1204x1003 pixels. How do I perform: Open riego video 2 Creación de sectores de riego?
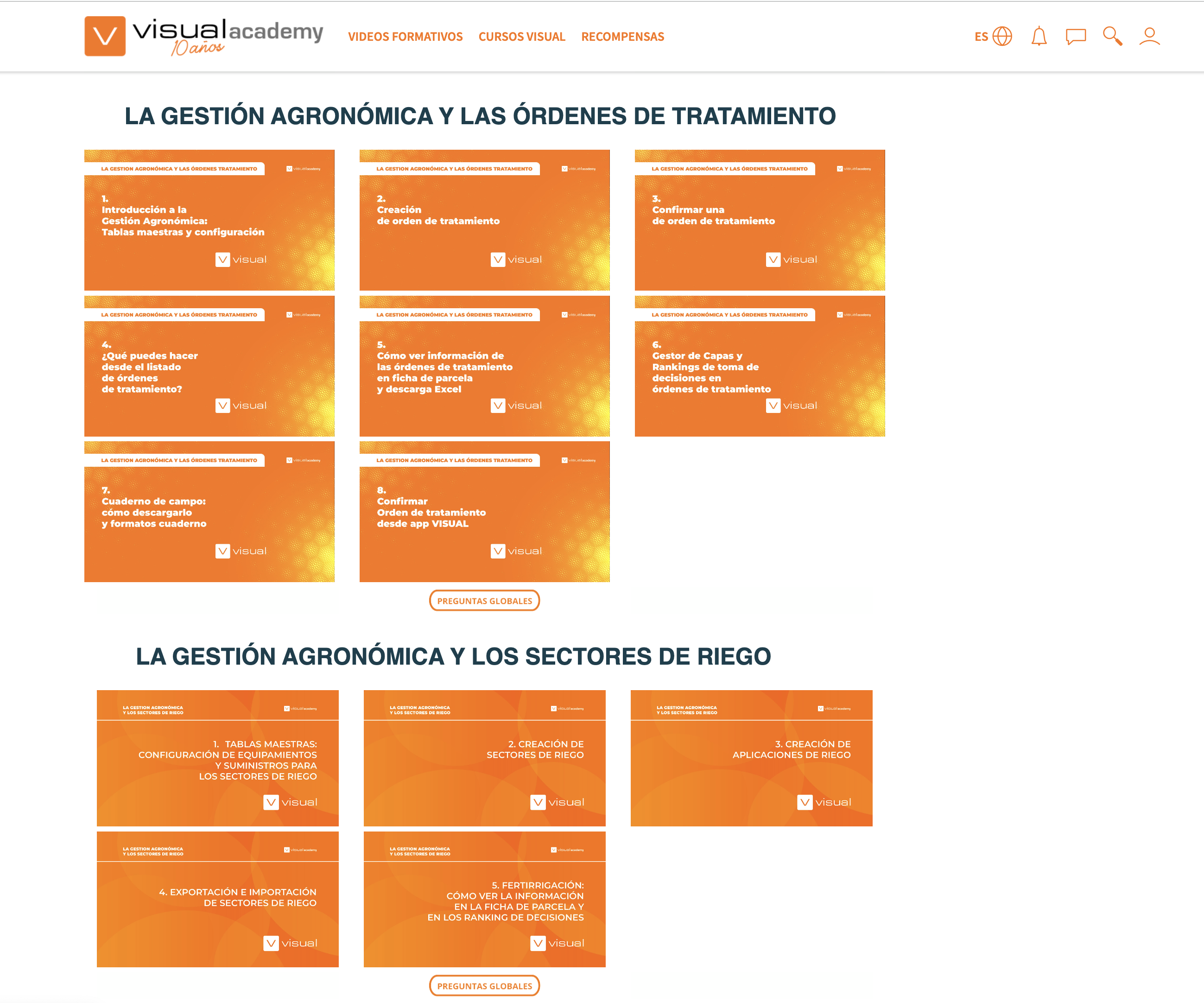484,758
